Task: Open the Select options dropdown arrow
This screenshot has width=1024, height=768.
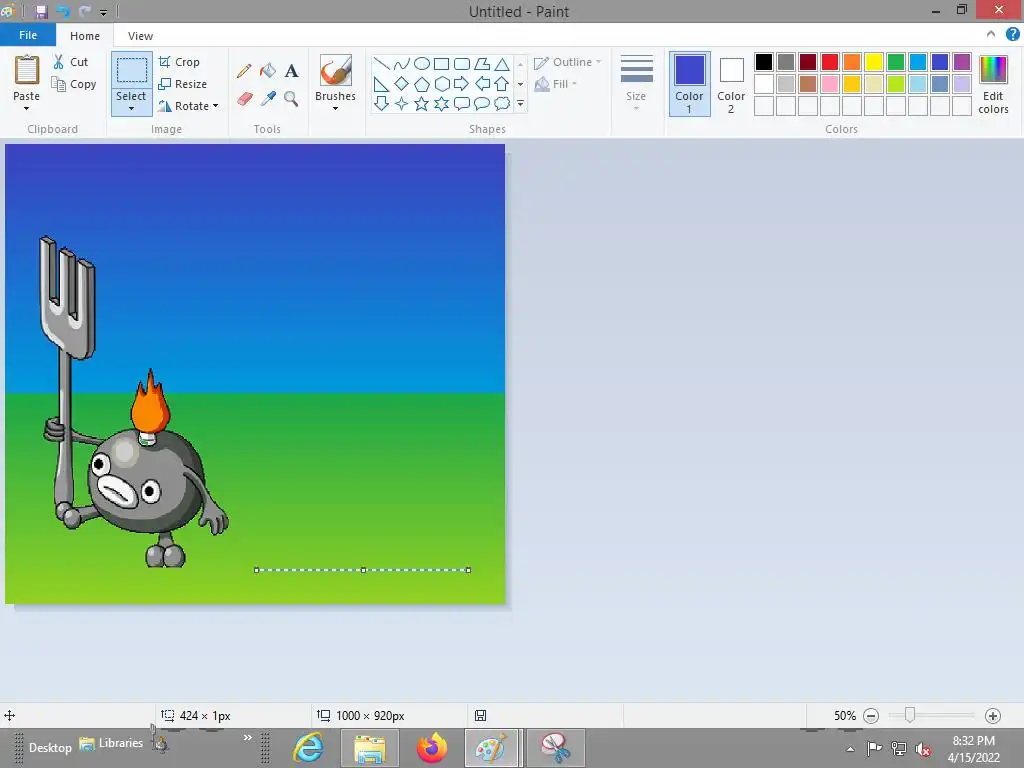Action: (131, 108)
